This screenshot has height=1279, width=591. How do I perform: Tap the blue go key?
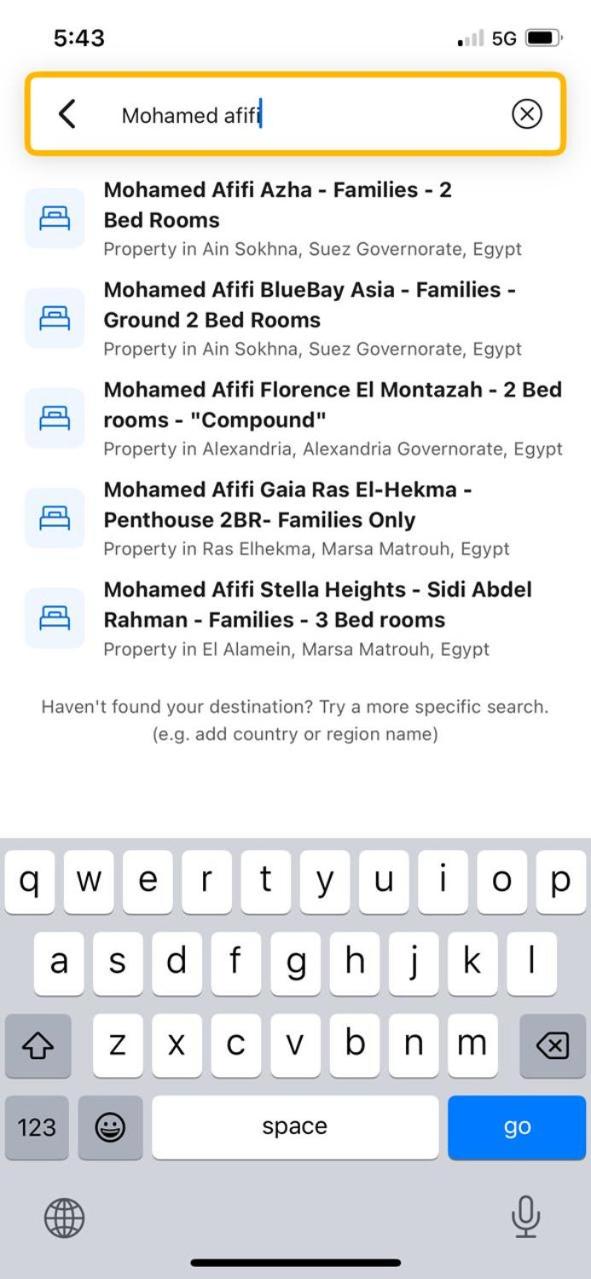coord(517,1127)
